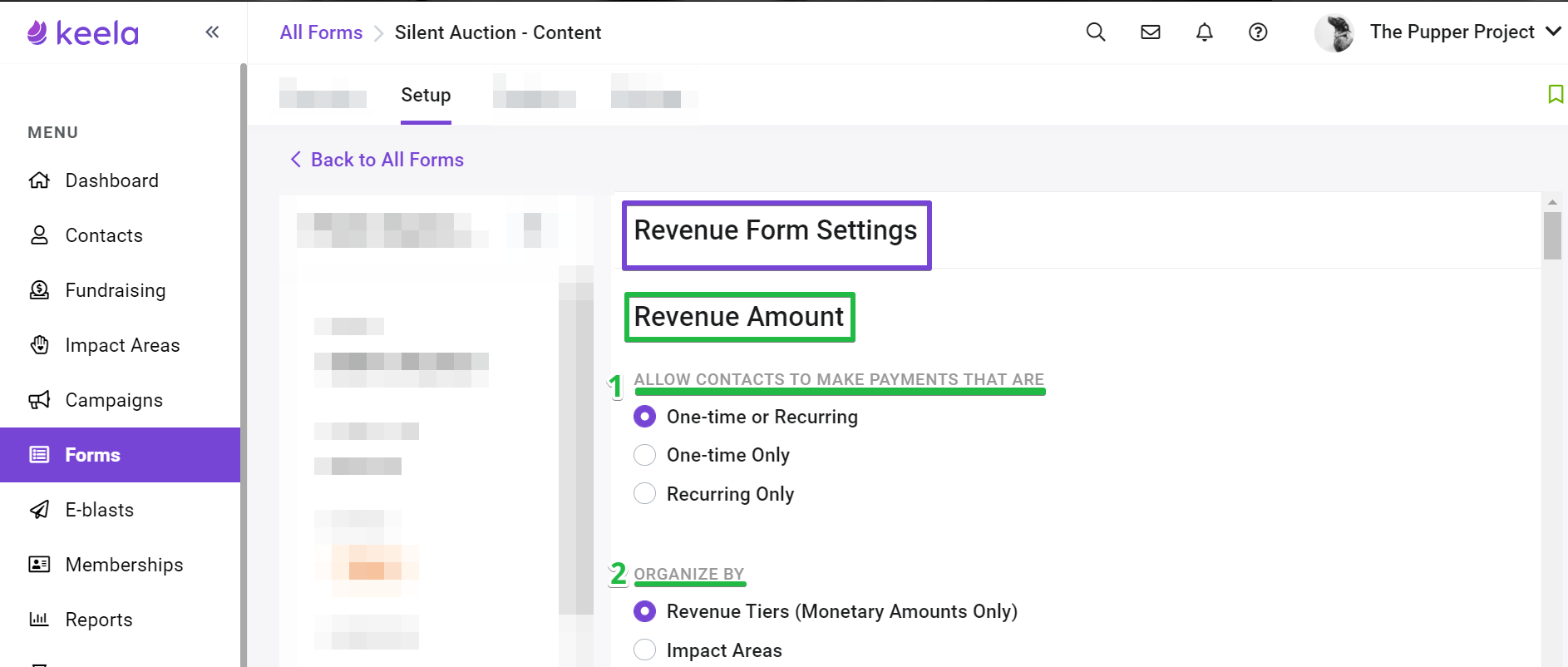Click the left sidebar scrollbar
Viewport: 1568px width, 667px height.
(244, 366)
